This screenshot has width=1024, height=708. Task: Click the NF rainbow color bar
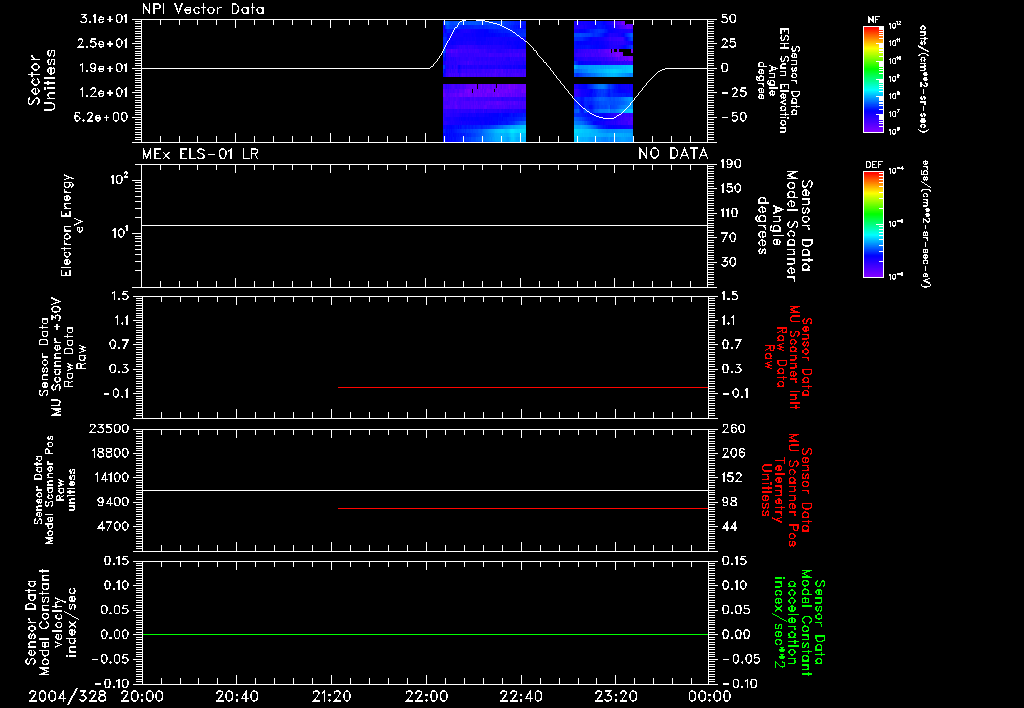click(x=873, y=78)
